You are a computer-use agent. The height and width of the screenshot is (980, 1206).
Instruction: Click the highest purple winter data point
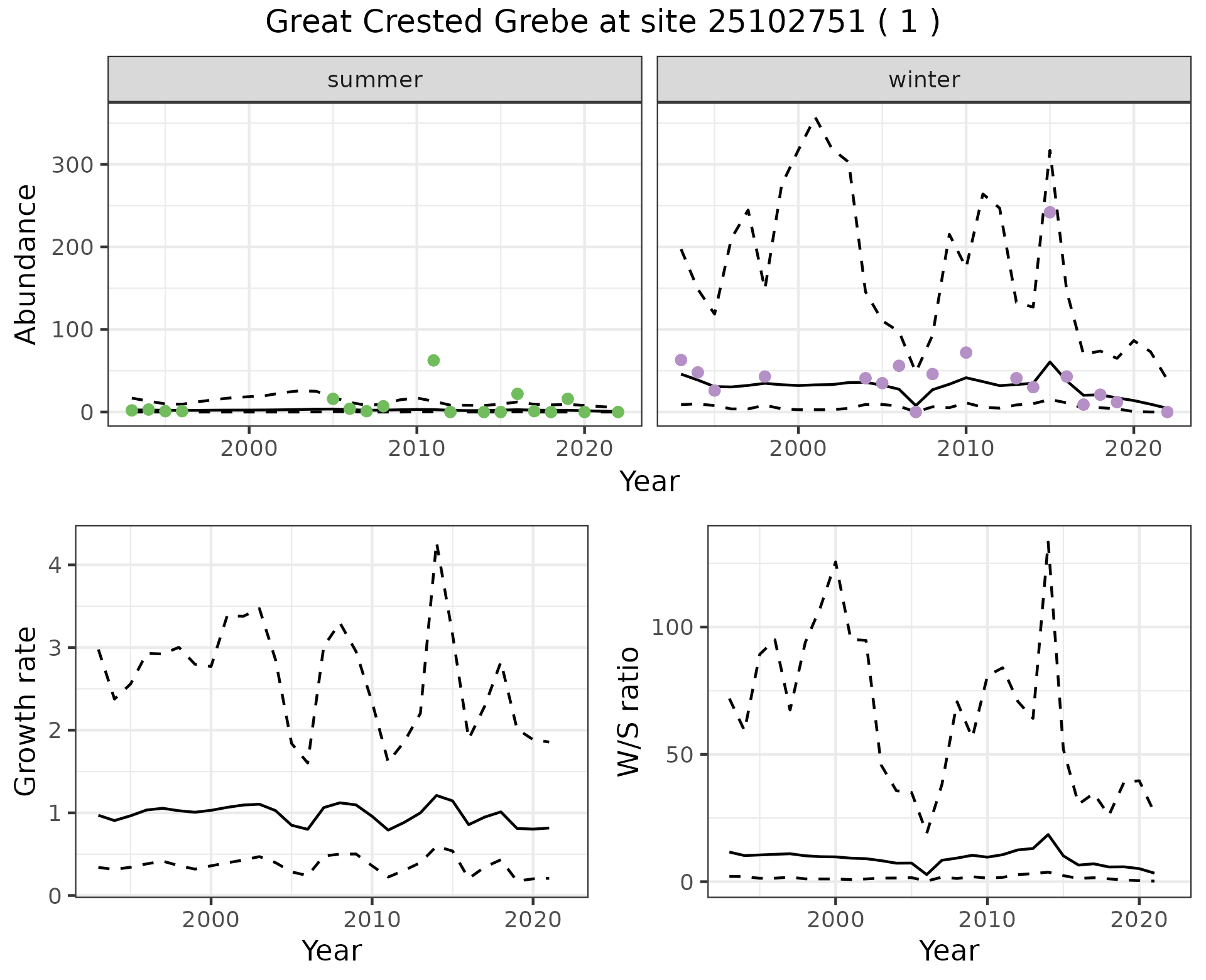pyautogui.click(x=1050, y=212)
